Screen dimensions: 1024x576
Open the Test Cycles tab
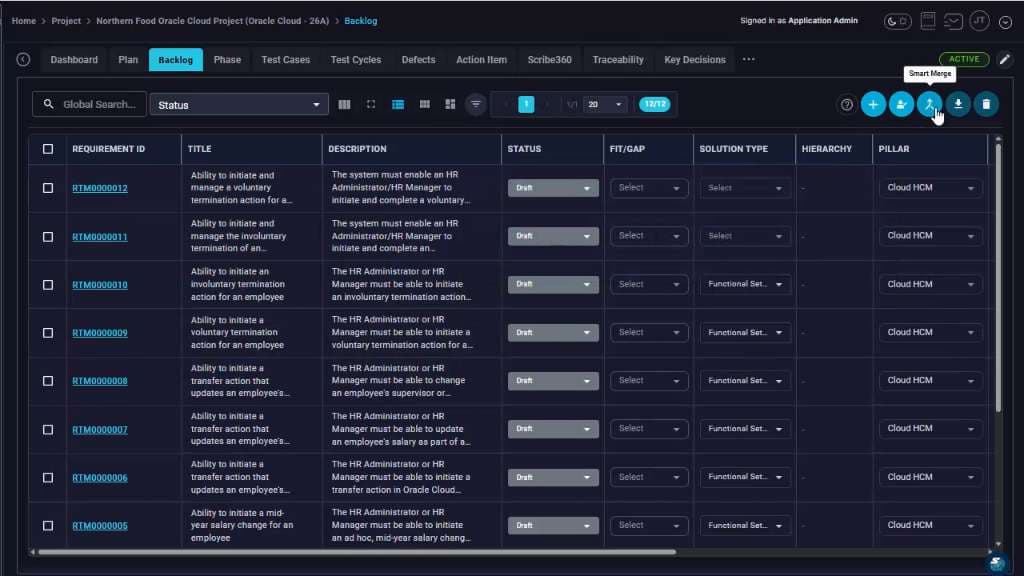click(x=355, y=59)
